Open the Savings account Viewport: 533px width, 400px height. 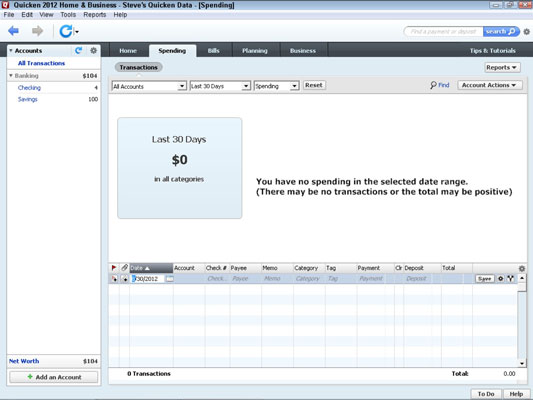point(28,99)
